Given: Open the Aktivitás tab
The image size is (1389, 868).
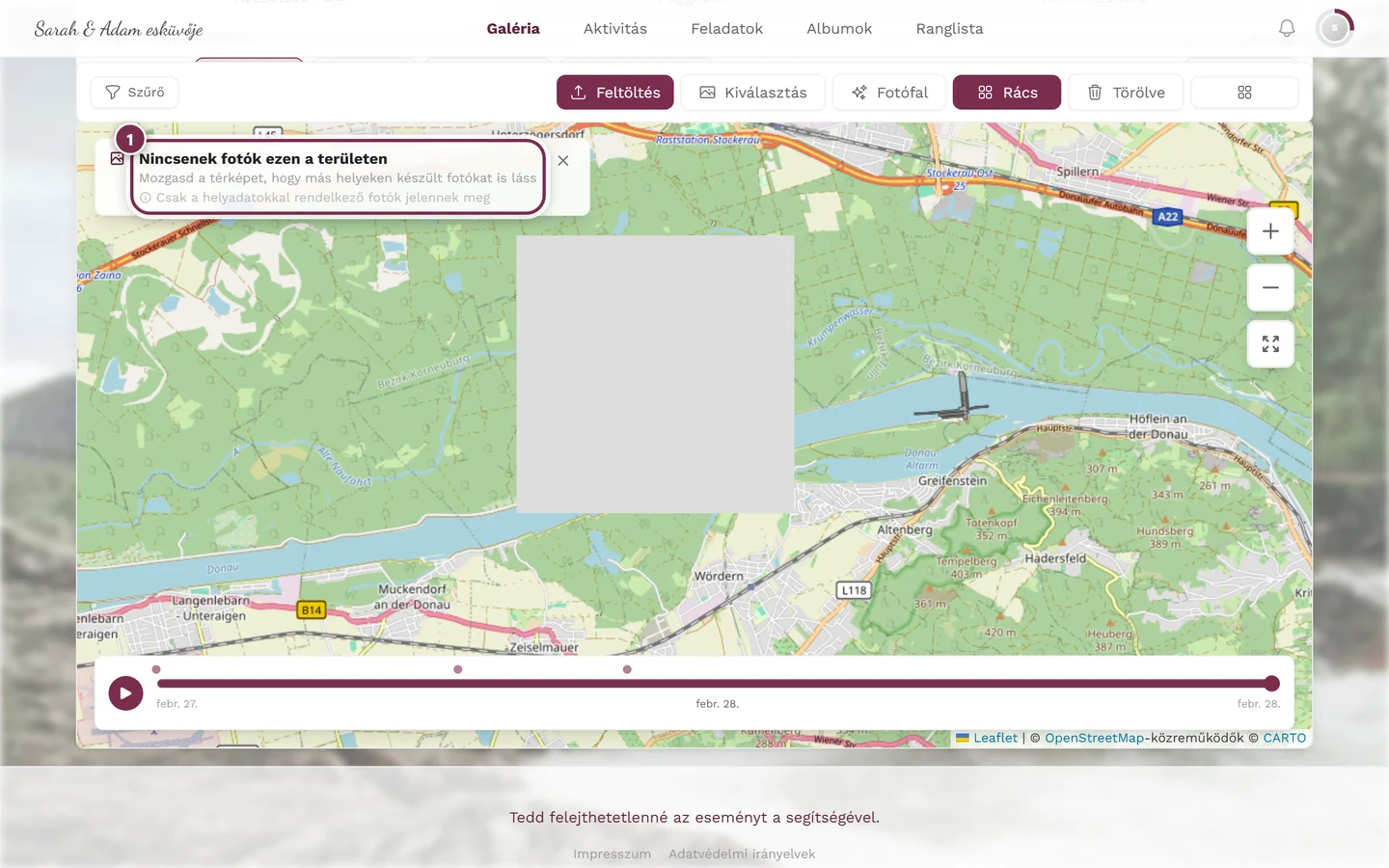Looking at the screenshot, I should [x=615, y=29].
